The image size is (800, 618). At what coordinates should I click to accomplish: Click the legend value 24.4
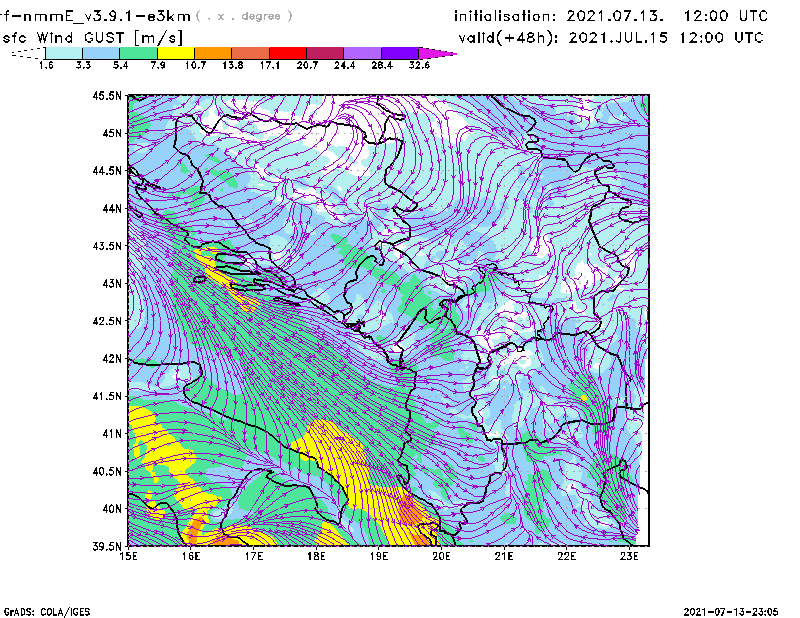pos(344,65)
